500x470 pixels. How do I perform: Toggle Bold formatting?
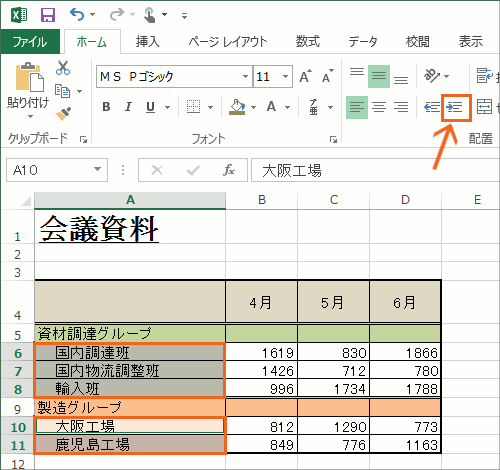tap(106, 107)
